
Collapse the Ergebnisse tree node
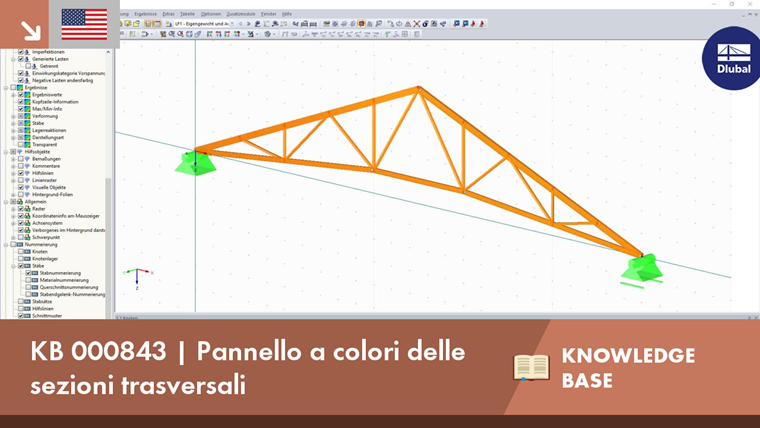coord(6,88)
